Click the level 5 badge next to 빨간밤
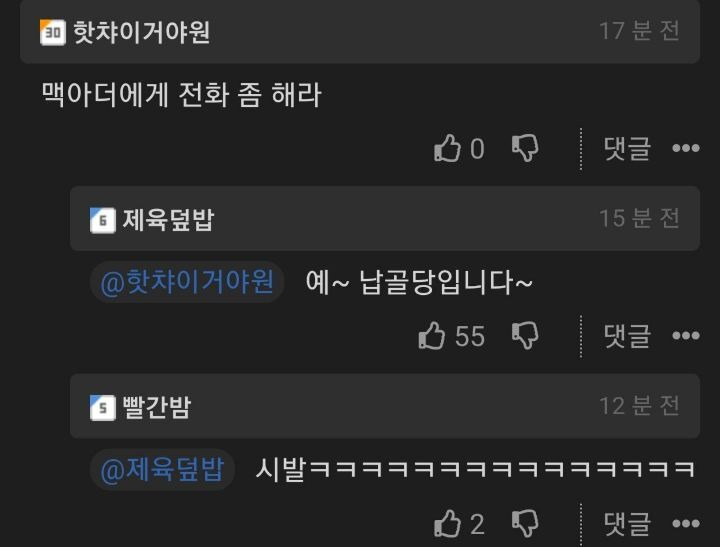 coord(102,408)
